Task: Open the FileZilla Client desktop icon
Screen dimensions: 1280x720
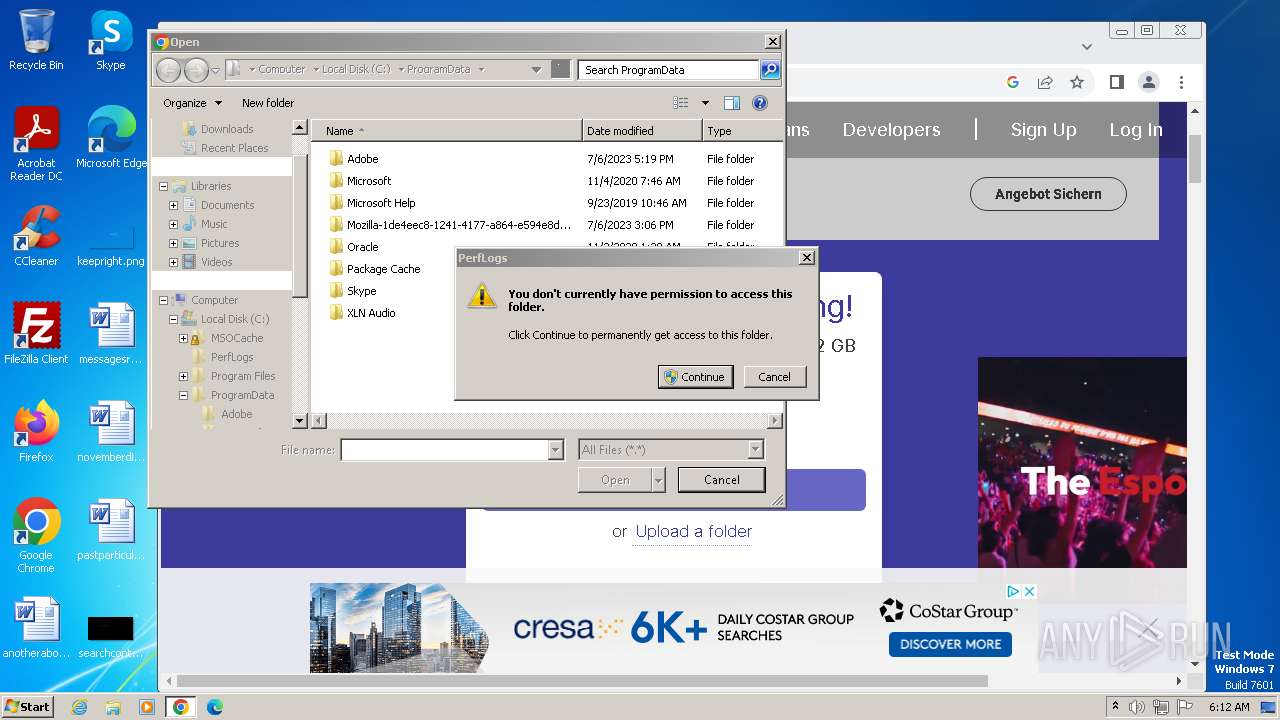Action: point(36,334)
